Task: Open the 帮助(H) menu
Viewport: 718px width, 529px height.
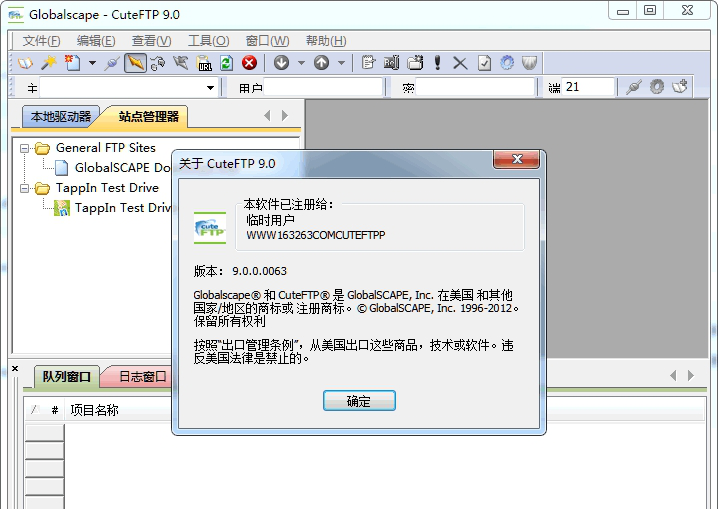Action: point(326,41)
